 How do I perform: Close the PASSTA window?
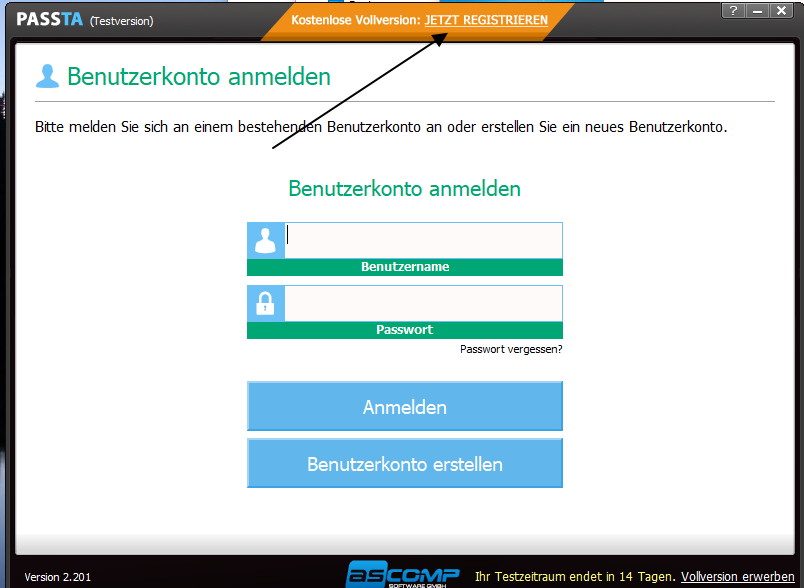click(x=781, y=11)
